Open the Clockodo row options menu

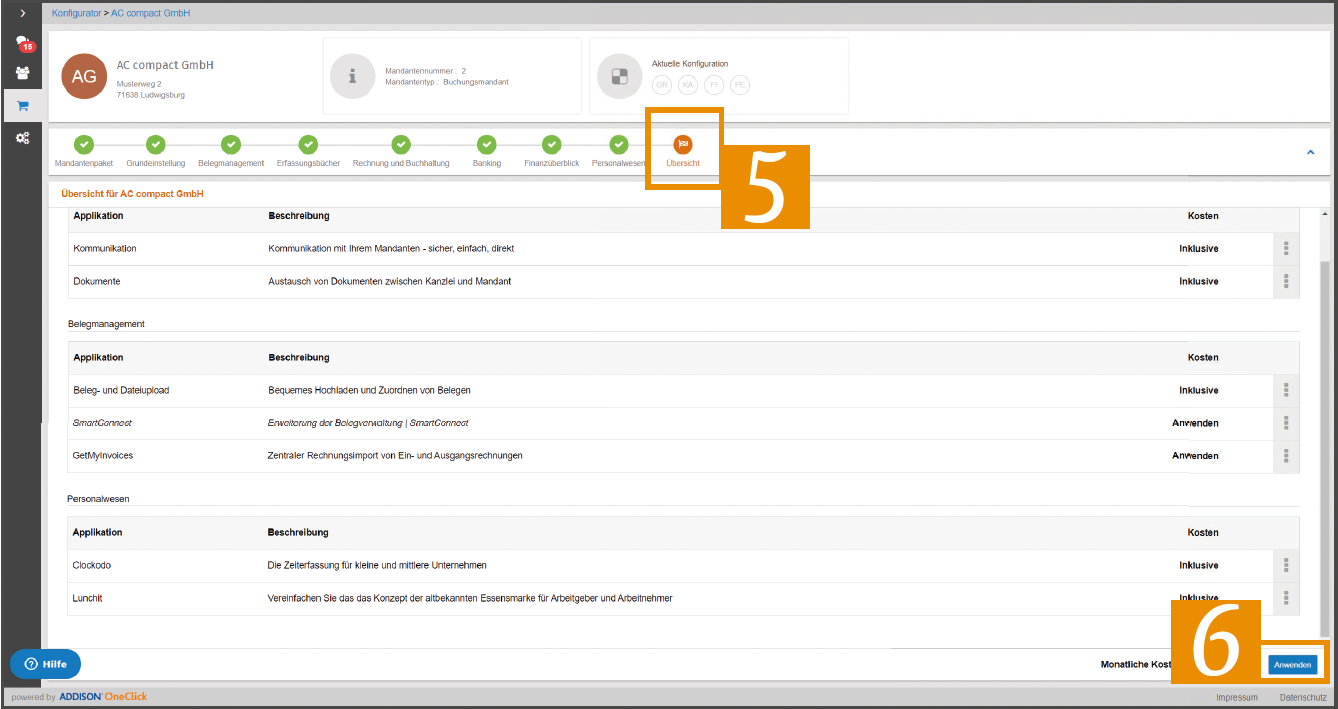tap(1286, 565)
